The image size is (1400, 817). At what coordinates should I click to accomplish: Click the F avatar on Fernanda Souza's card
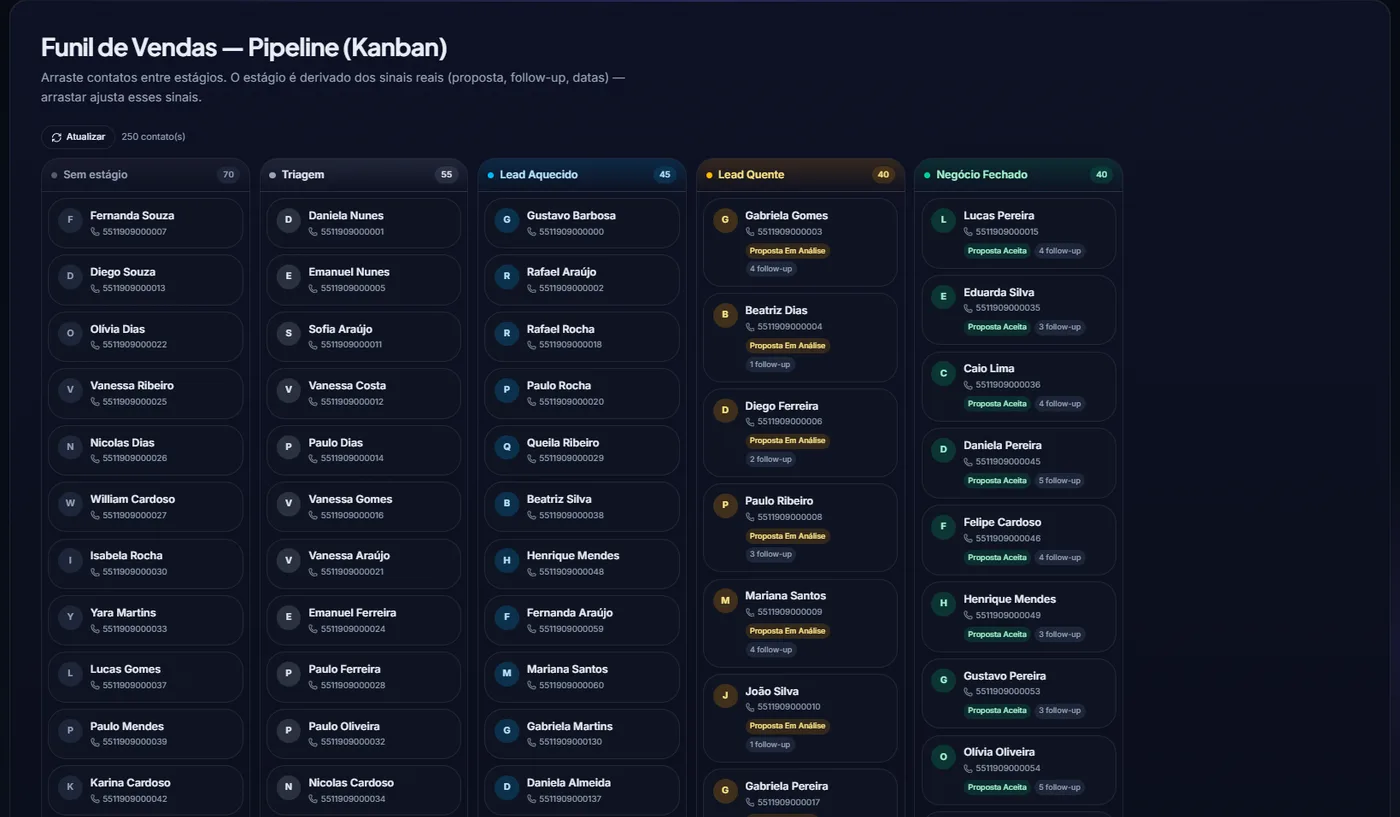tap(70, 220)
